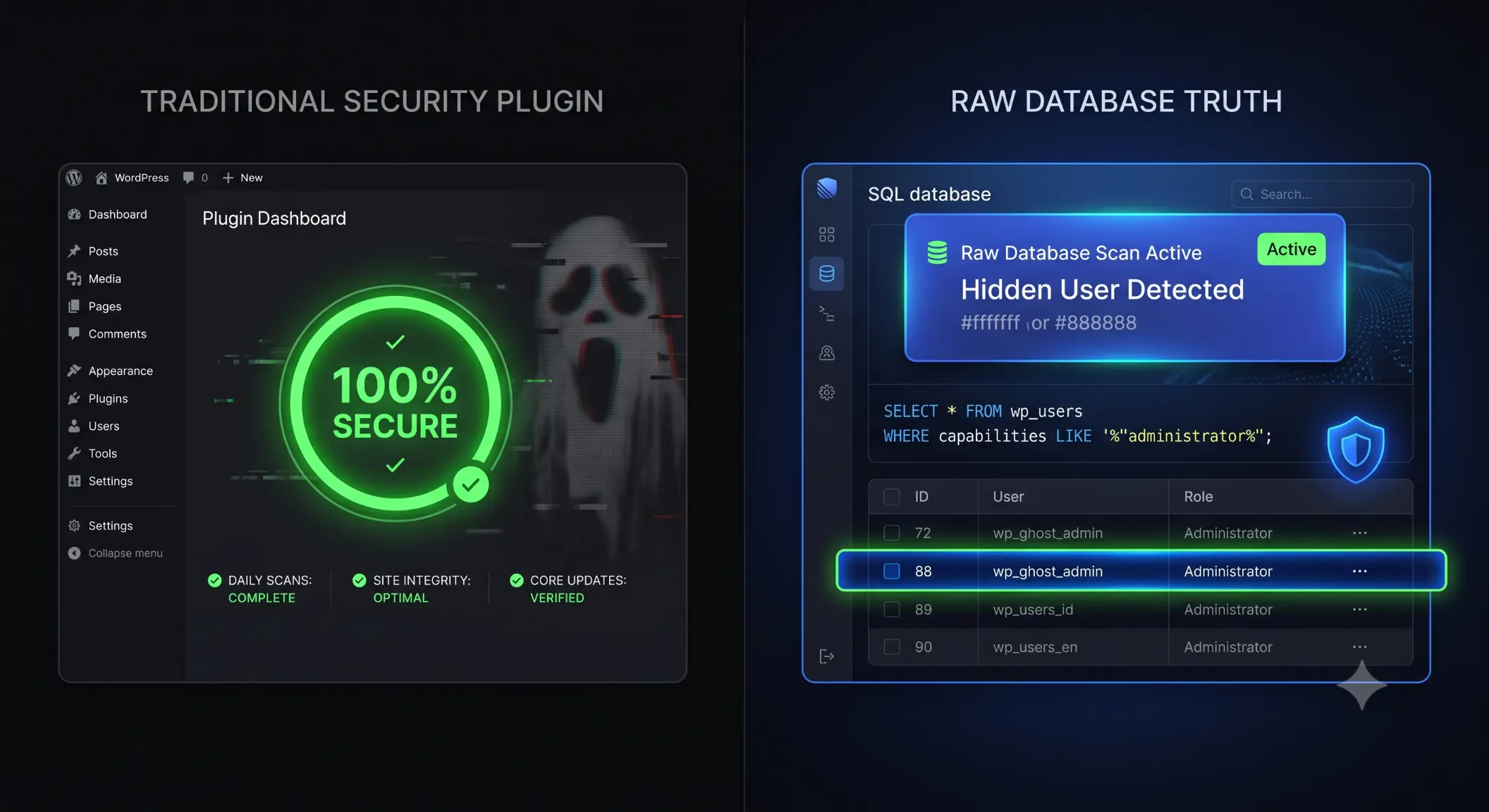Select the database icon in SQL sidebar
The height and width of the screenshot is (812, 1489).
coord(827,273)
